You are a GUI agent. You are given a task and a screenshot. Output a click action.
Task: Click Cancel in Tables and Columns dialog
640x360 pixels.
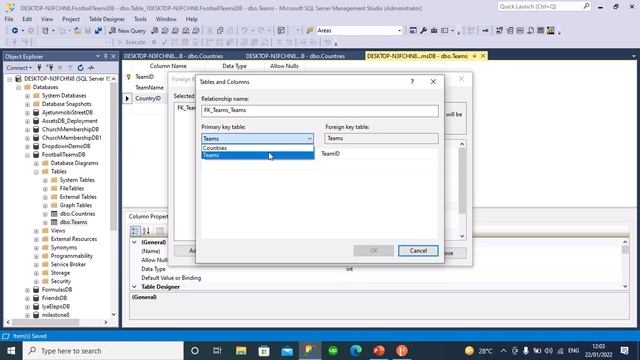(418, 251)
